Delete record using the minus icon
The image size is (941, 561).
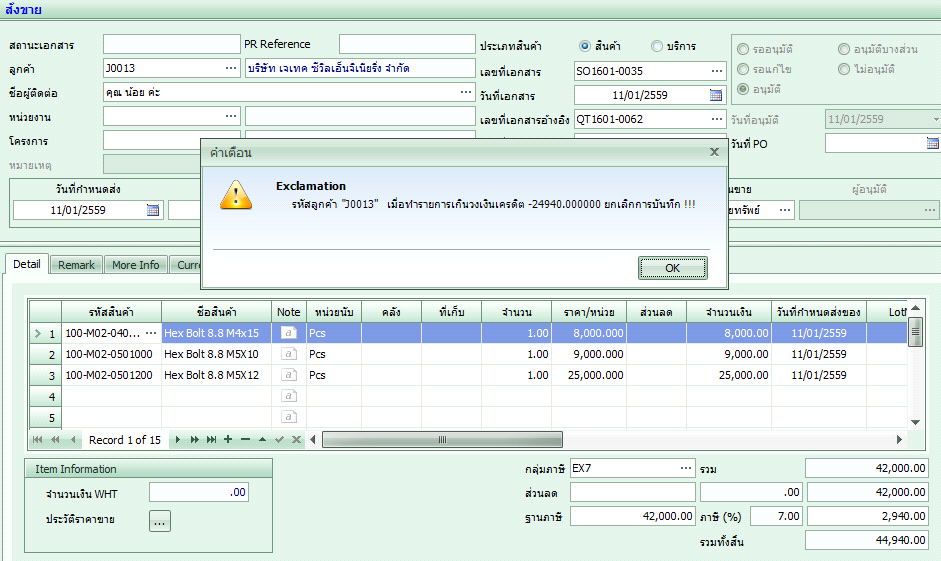(245, 440)
